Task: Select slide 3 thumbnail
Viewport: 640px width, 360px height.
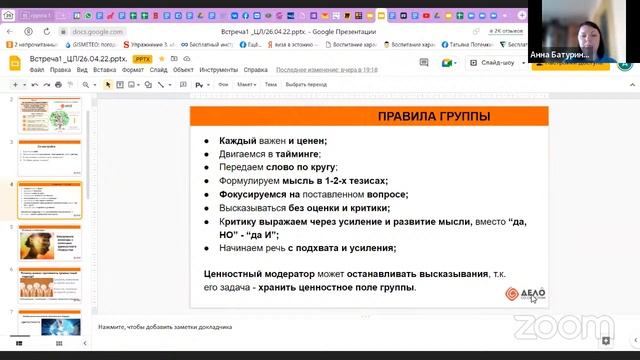Action: [49, 158]
